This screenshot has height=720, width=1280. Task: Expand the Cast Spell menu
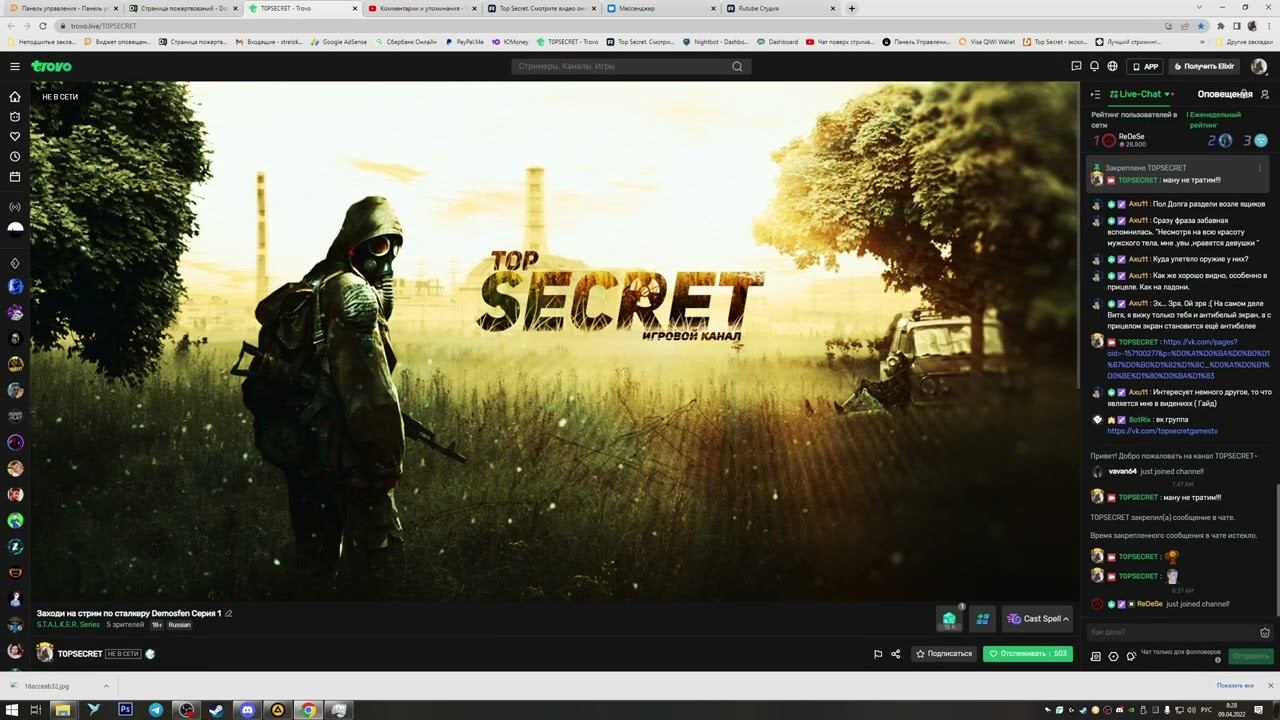click(1037, 619)
